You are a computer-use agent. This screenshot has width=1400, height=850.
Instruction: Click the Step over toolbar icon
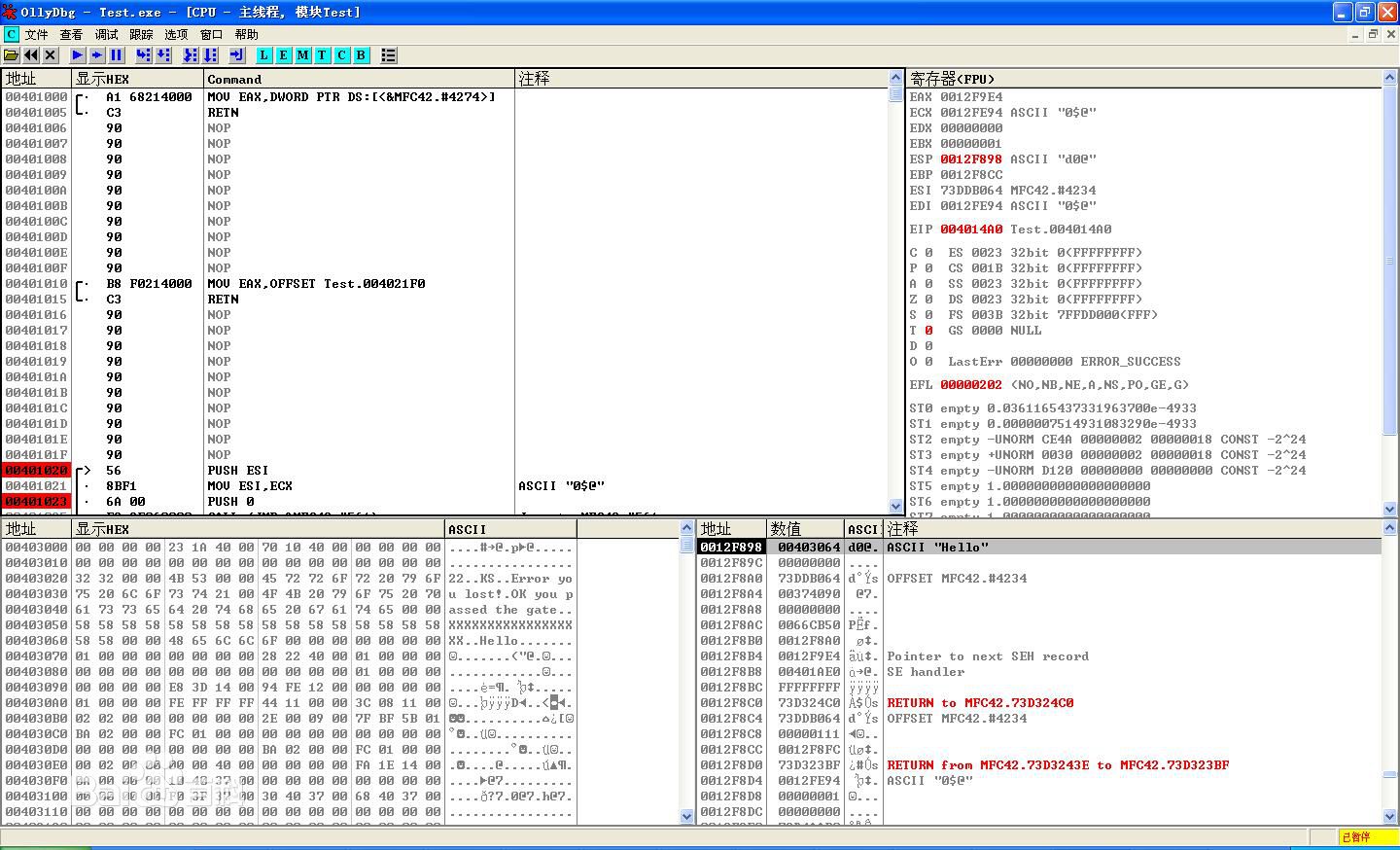tap(163, 55)
